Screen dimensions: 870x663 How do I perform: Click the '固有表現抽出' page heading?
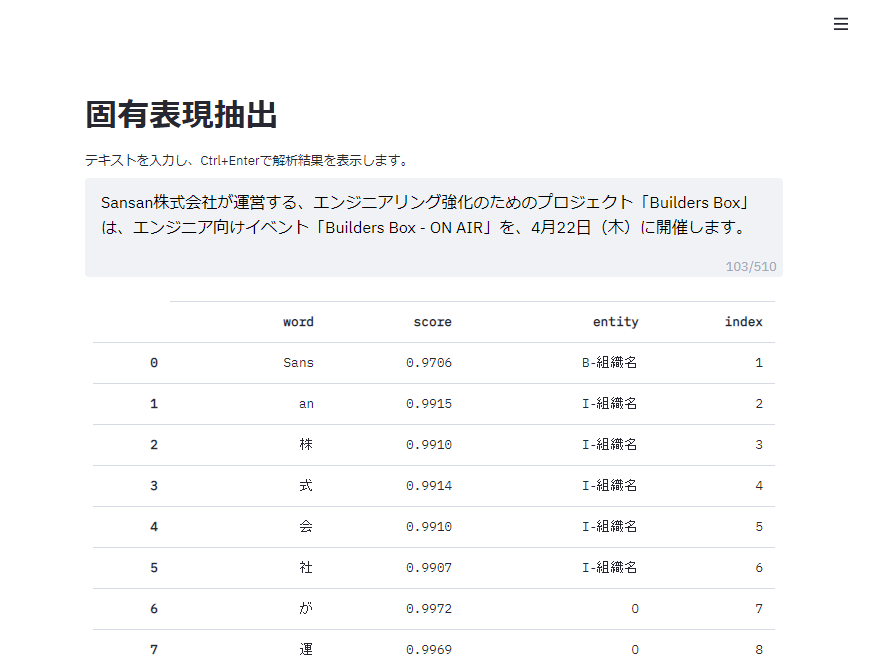(181, 115)
